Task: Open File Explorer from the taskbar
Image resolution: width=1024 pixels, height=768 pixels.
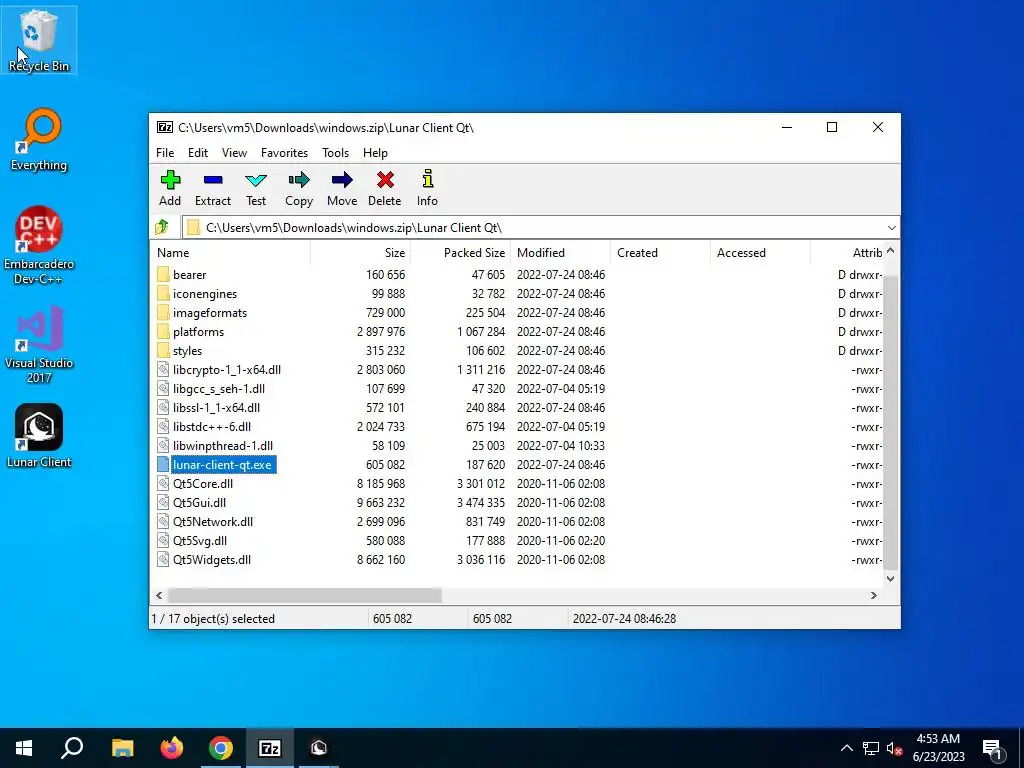Action: pos(122,748)
